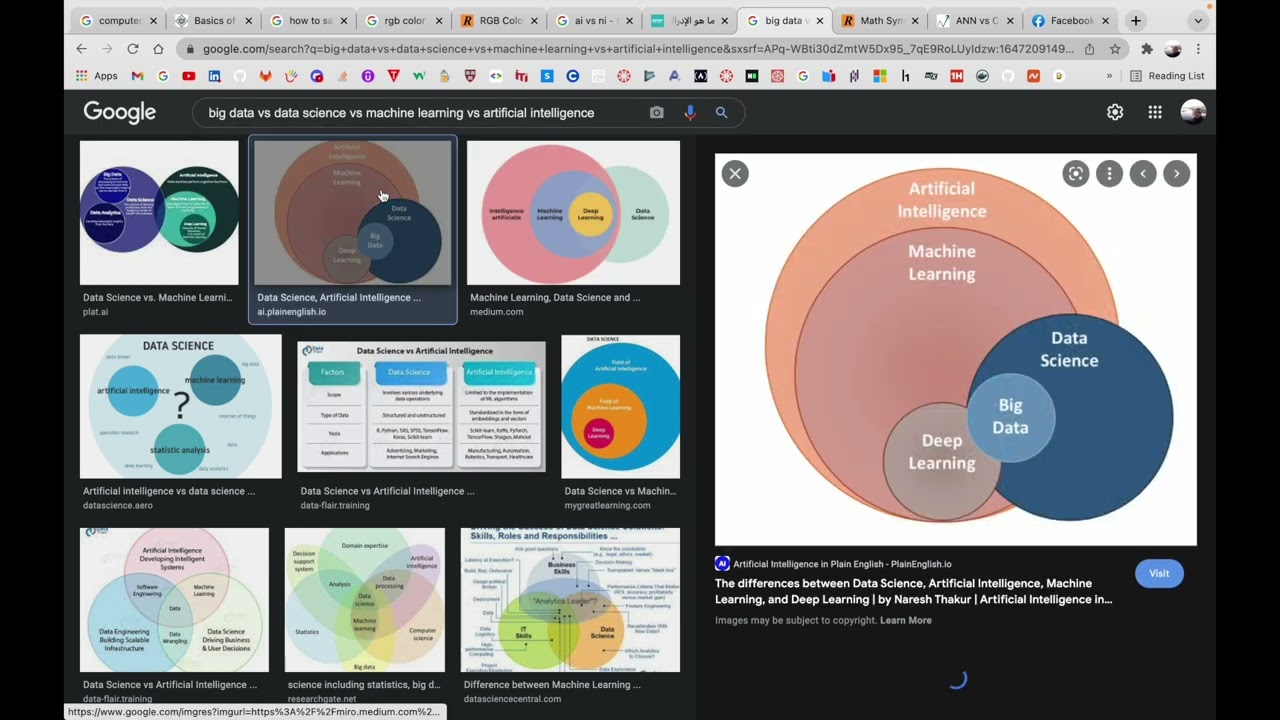
Task: Open the Apps bookmark shortcut
Action: point(97,76)
